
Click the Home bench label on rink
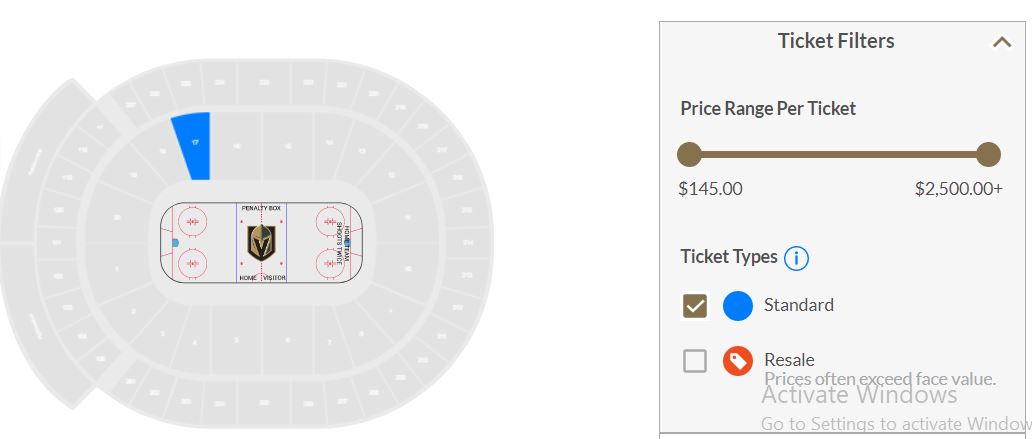[x=248, y=277]
